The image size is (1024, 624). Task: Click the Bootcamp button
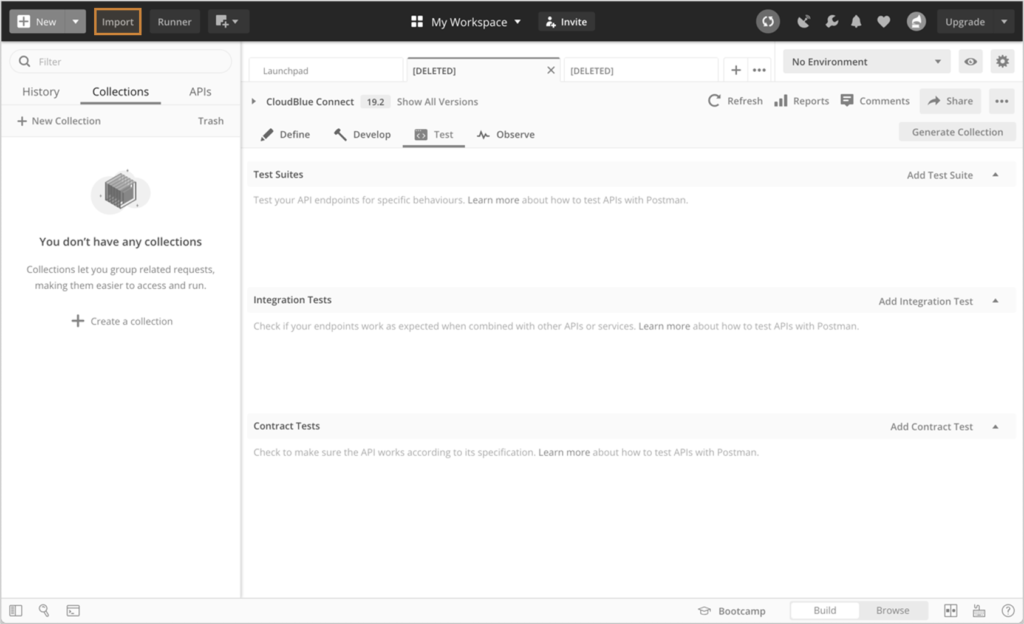click(x=732, y=611)
